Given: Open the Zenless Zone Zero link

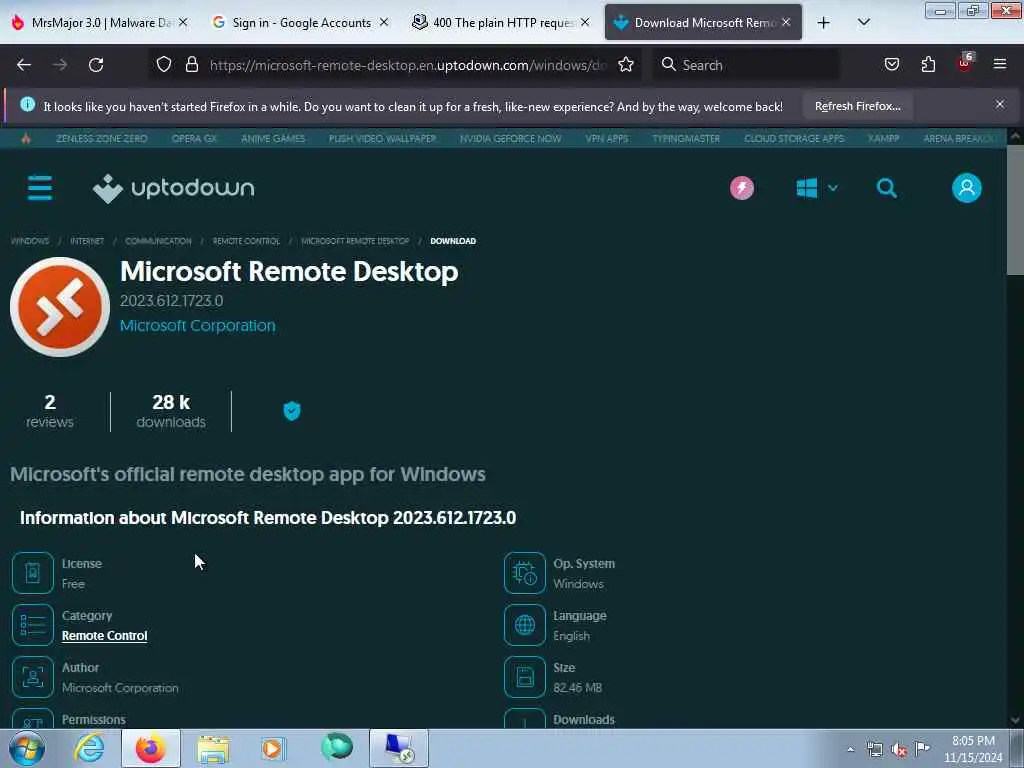Looking at the screenshot, I should 101,138.
